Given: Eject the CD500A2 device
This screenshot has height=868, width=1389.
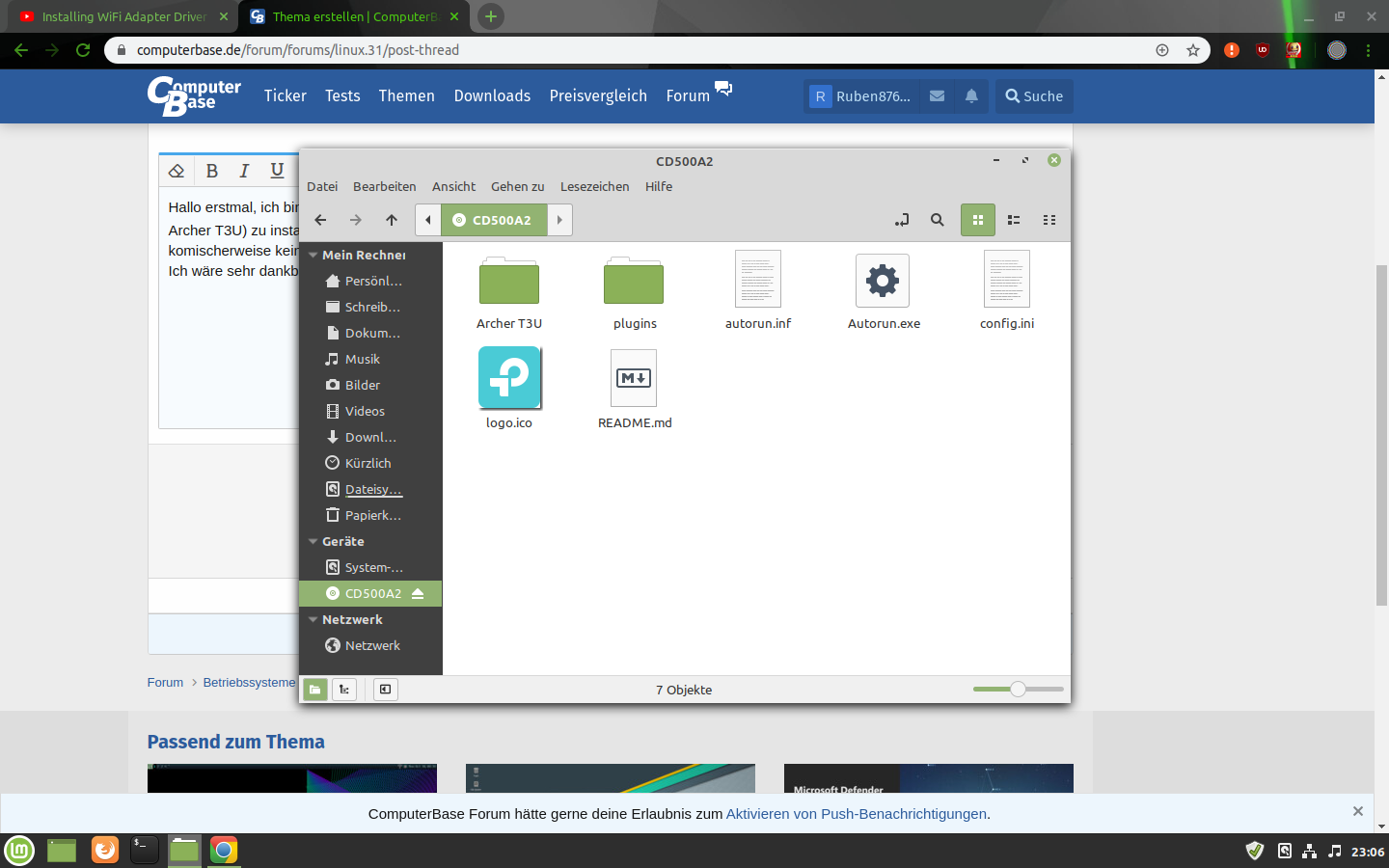Looking at the screenshot, I should 418,594.
